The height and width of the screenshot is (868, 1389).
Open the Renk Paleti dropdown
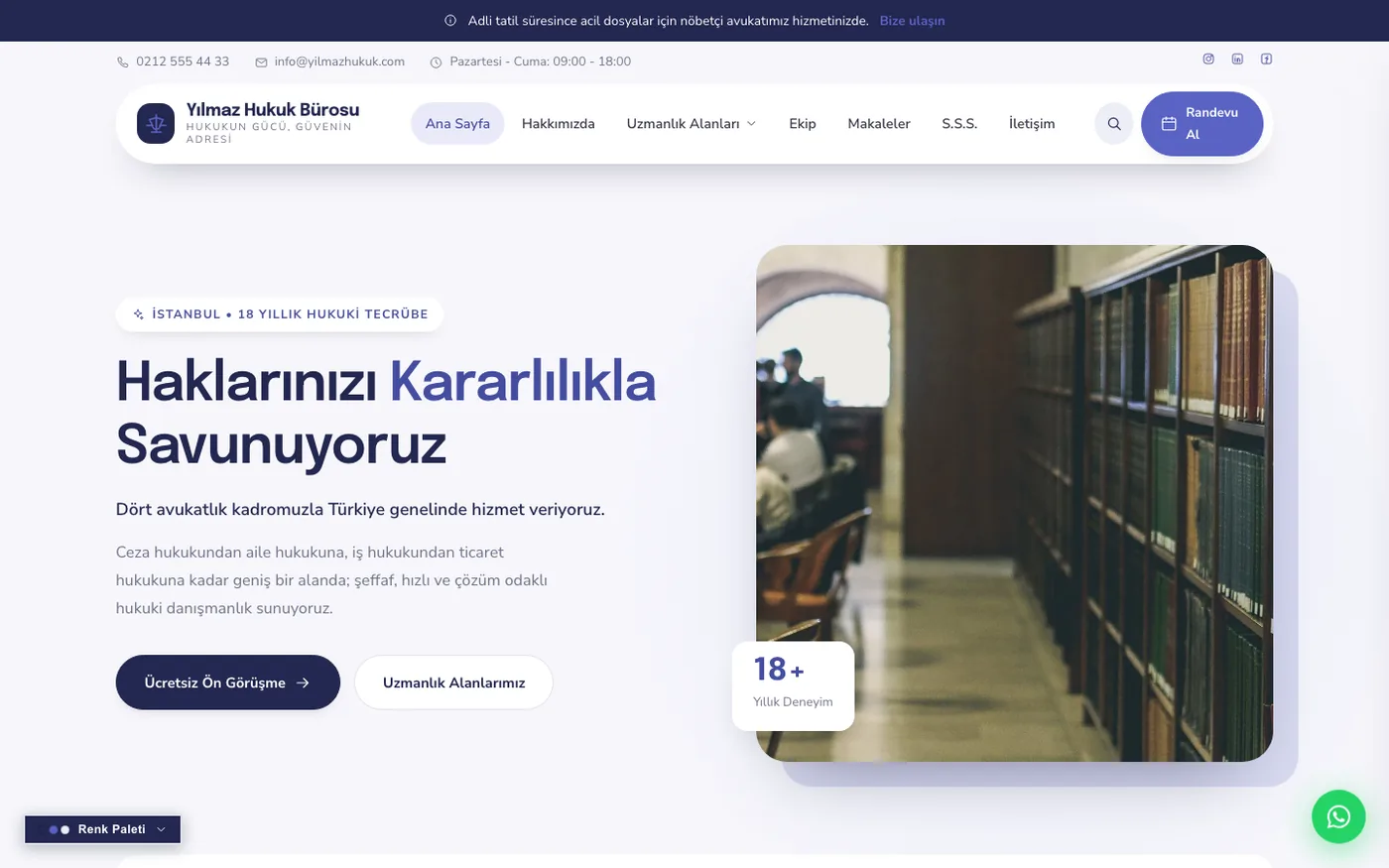(x=103, y=829)
